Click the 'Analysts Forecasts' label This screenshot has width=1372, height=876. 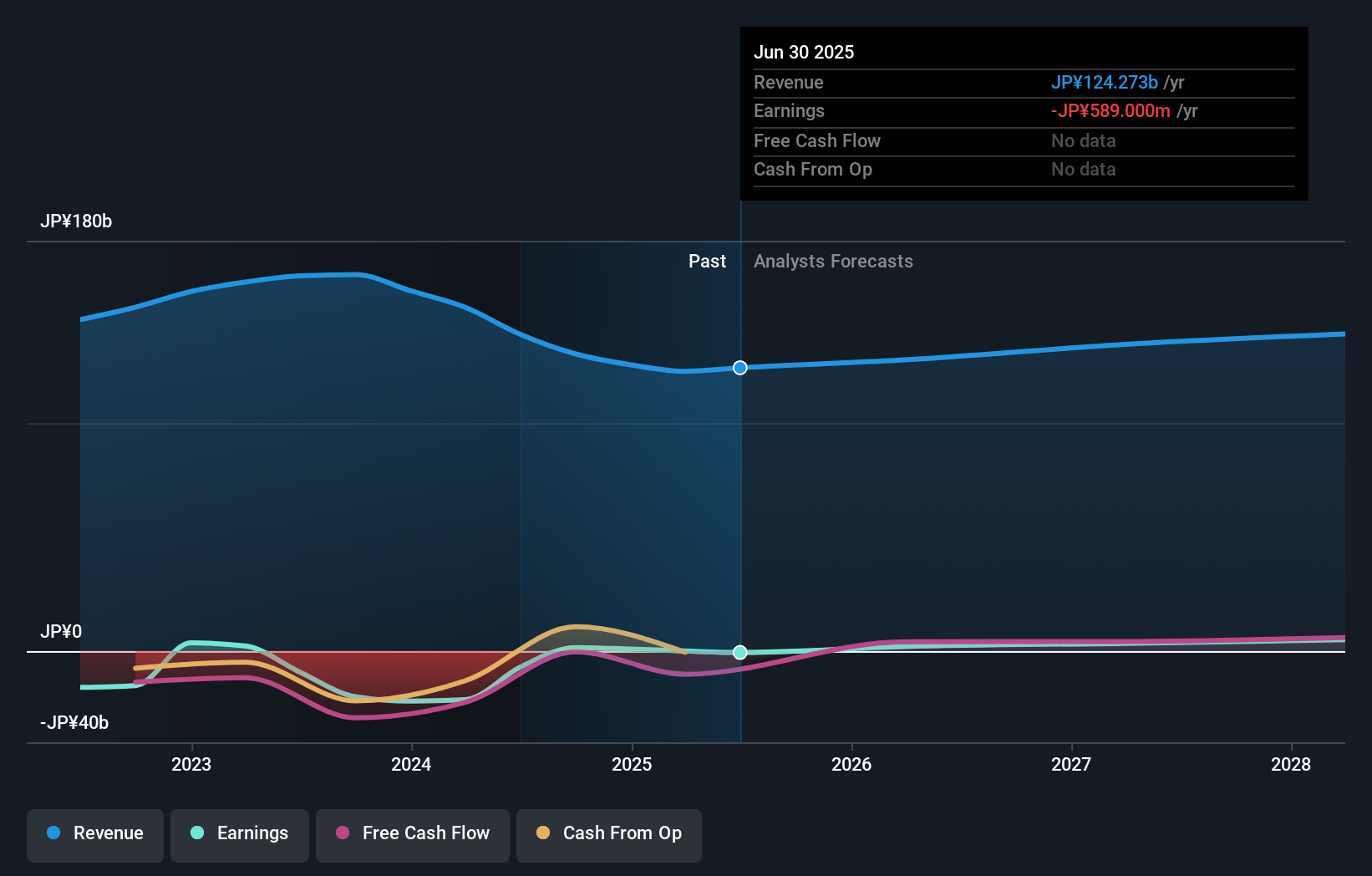click(833, 262)
